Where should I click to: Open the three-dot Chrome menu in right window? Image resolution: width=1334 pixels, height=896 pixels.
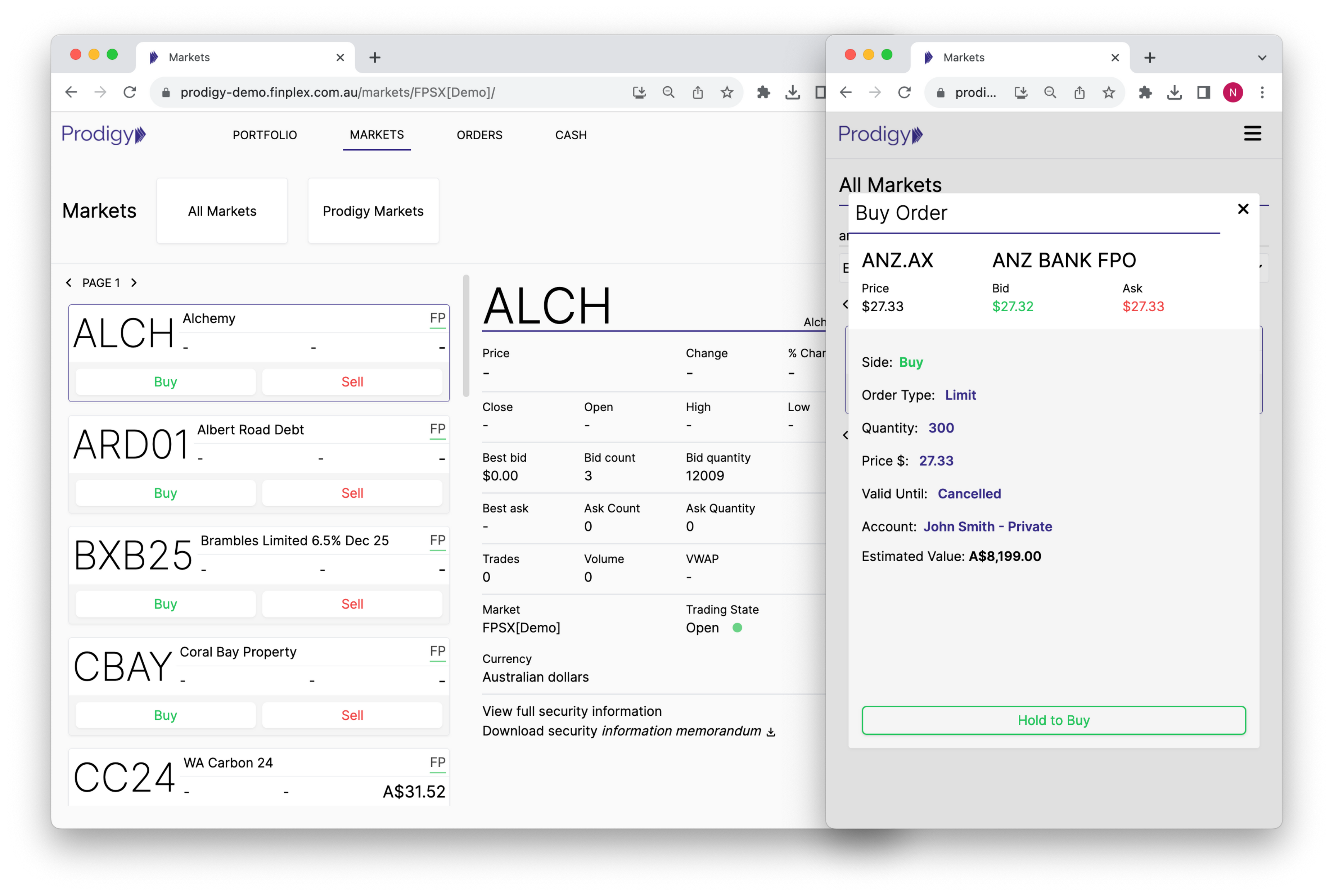tap(1262, 92)
